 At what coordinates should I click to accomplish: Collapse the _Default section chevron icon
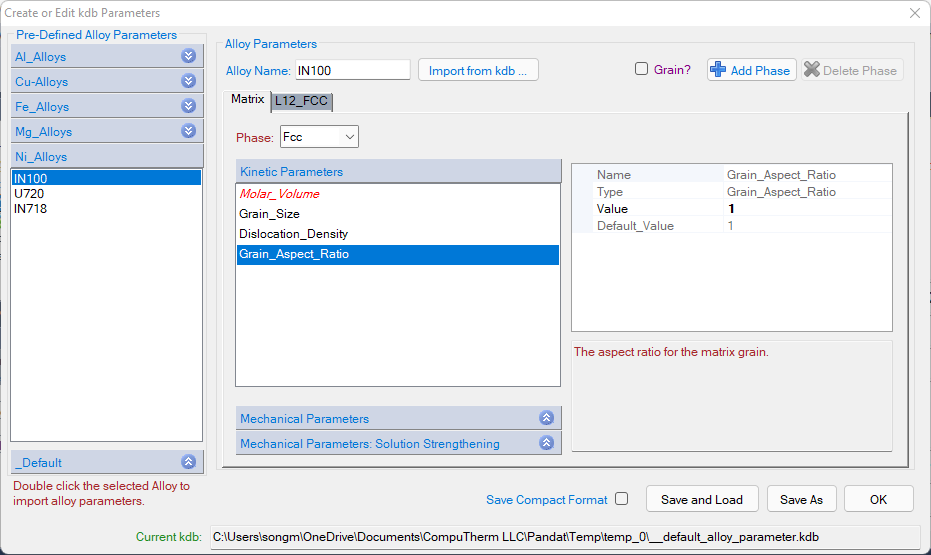(188, 462)
